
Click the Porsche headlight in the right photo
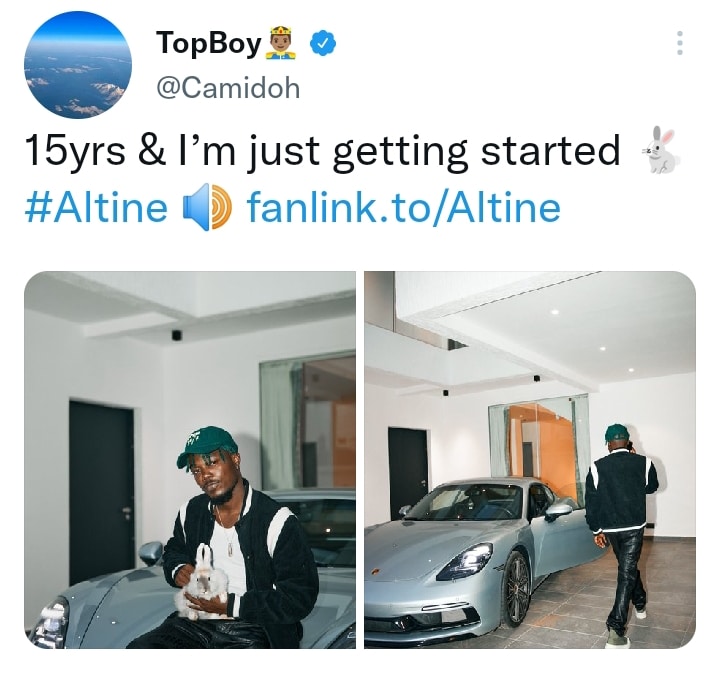coord(465,561)
